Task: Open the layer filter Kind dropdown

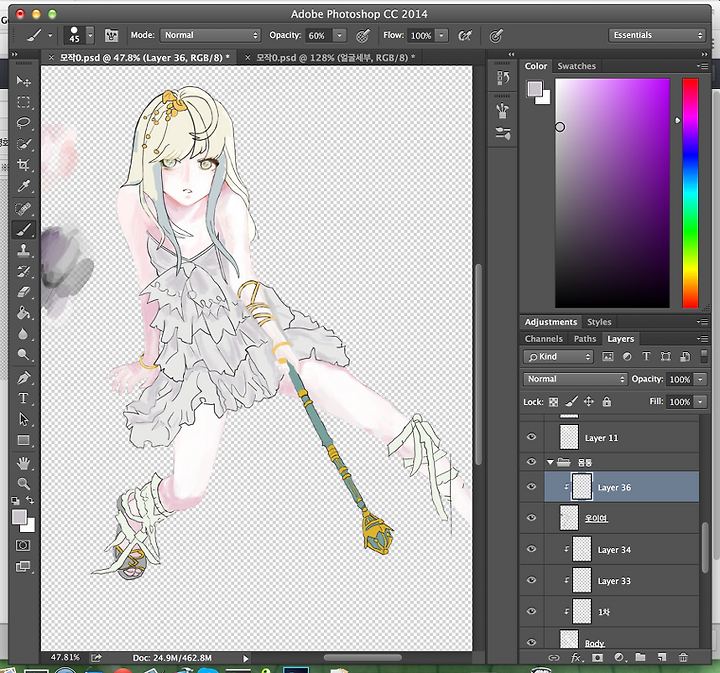Action: pyautogui.click(x=558, y=357)
